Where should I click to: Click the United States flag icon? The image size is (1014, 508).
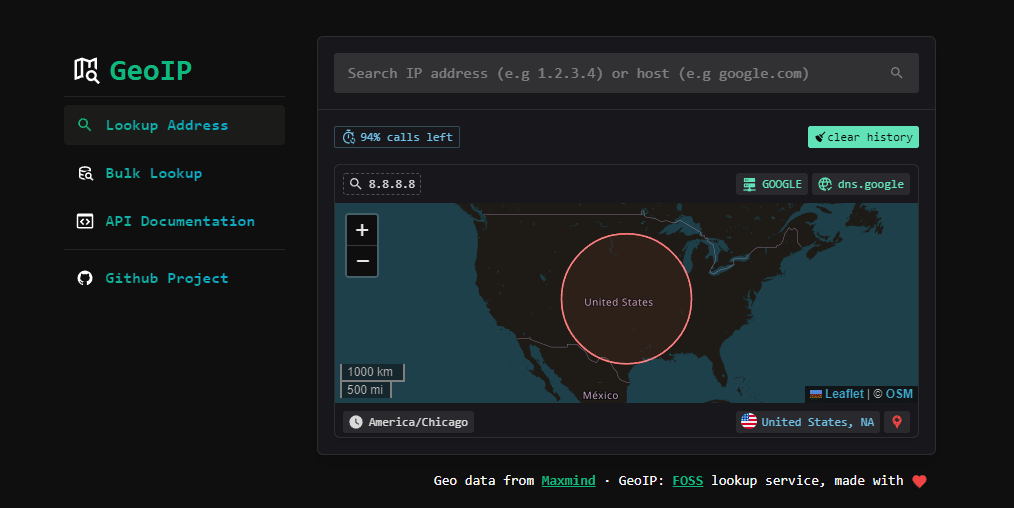[748, 422]
